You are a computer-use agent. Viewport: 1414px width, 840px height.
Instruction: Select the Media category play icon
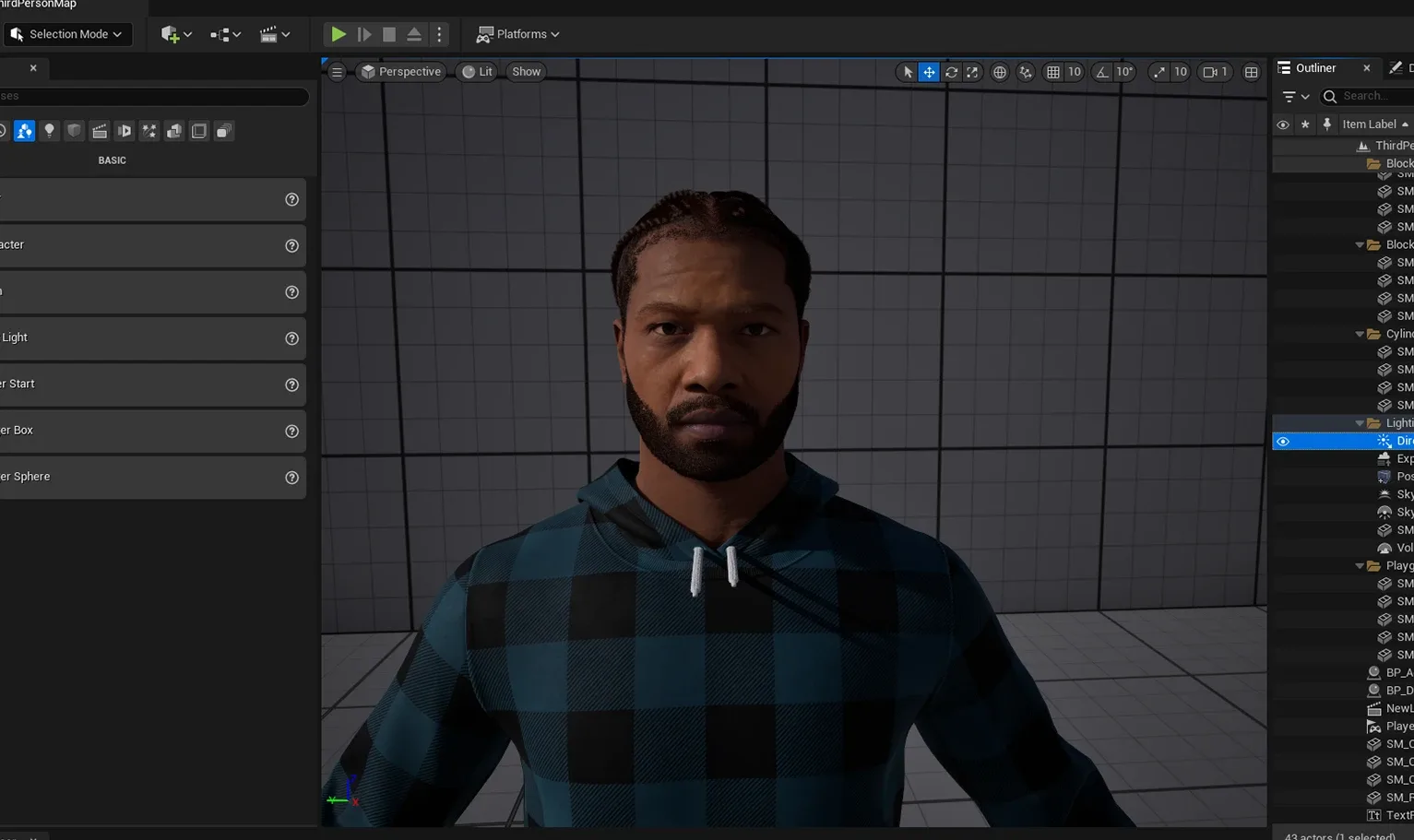coord(125,131)
